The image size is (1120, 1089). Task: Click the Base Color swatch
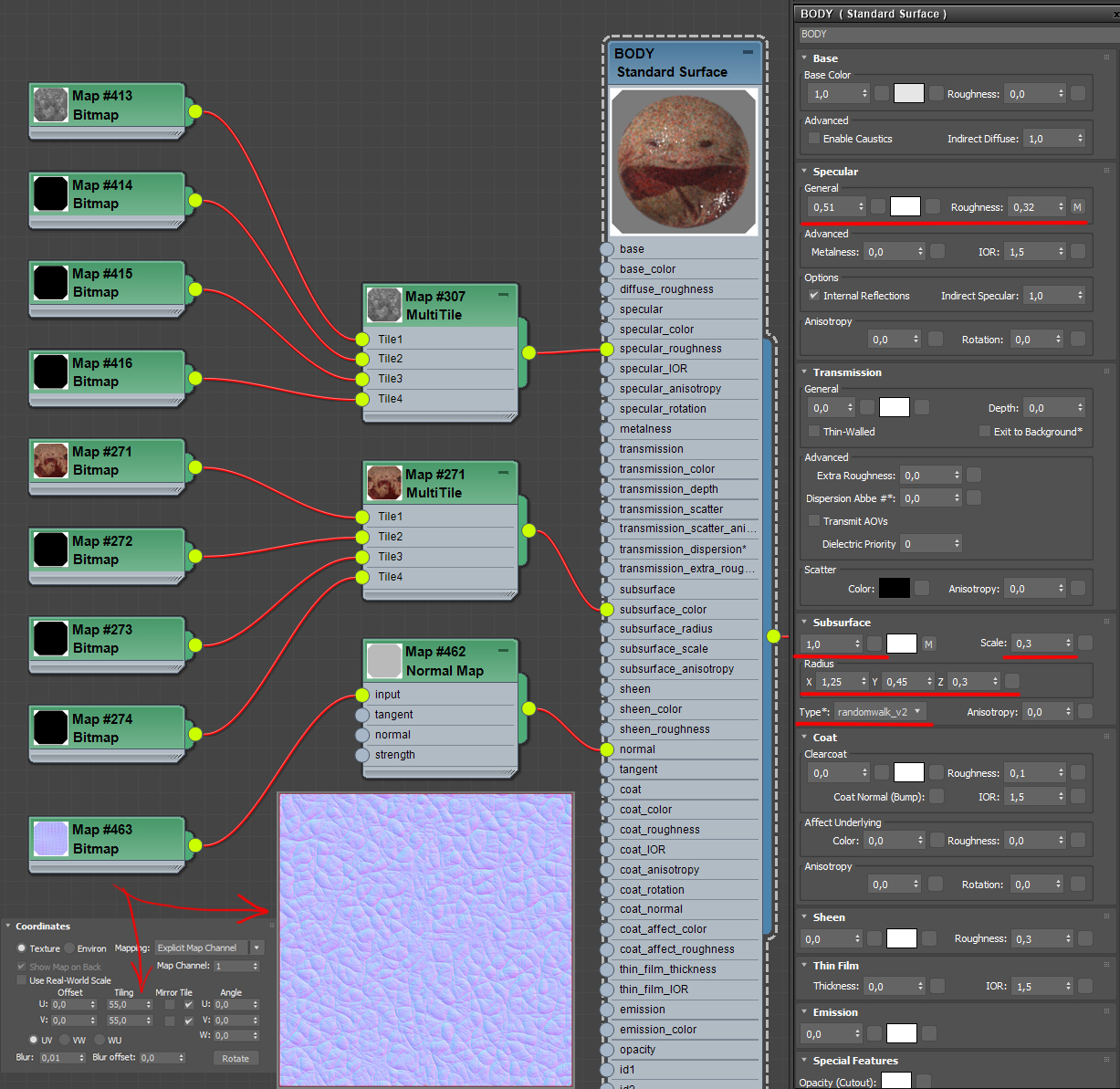pyautogui.click(x=908, y=92)
